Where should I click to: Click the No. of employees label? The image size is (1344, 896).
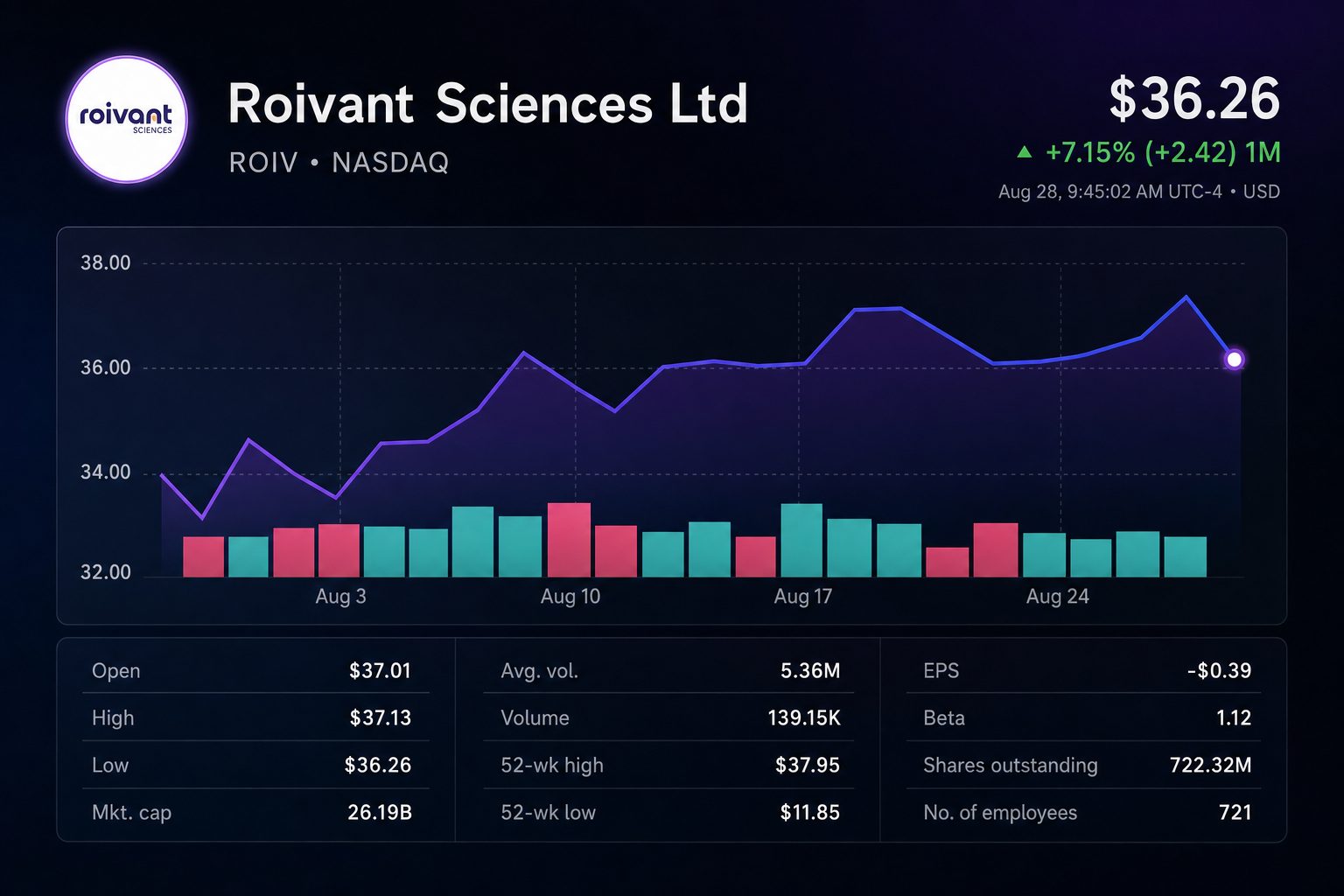coord(1000,813)
